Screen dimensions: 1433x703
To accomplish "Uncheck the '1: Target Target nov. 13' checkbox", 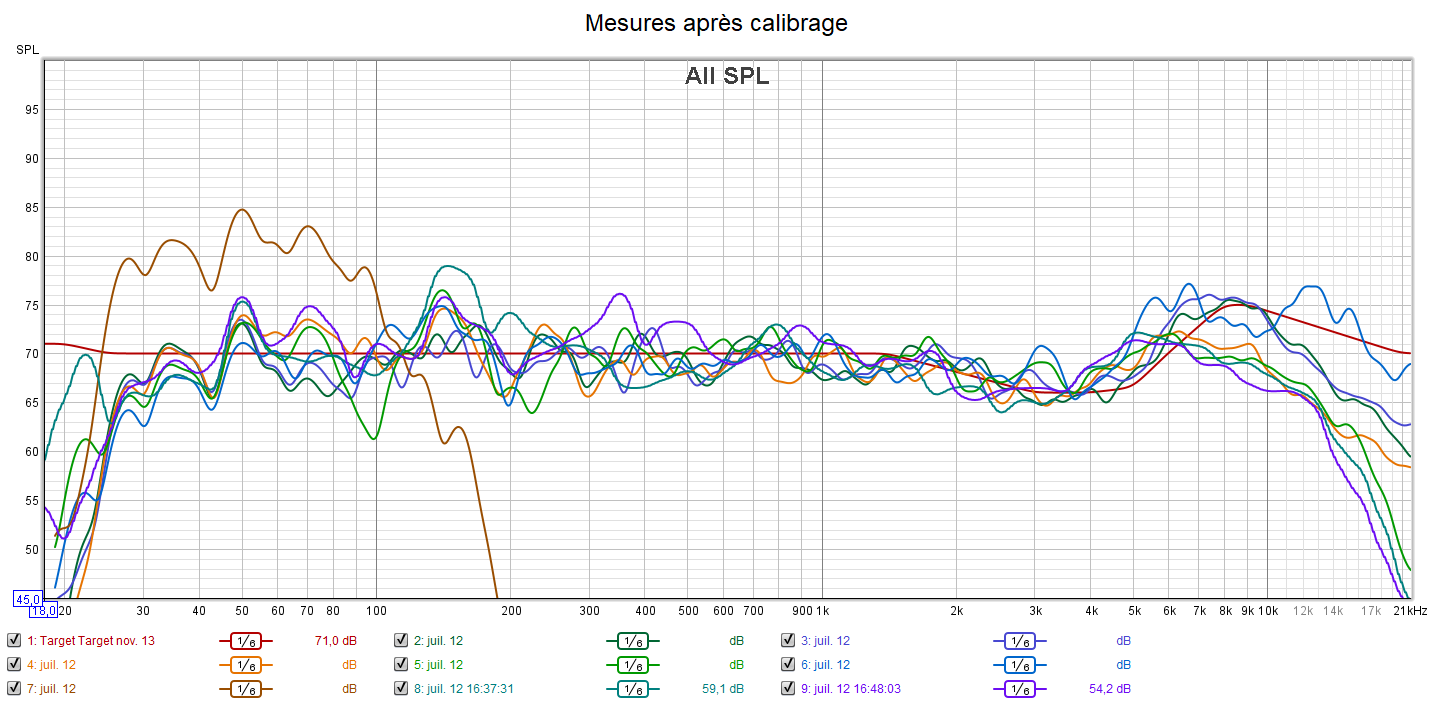I will 14,641.
